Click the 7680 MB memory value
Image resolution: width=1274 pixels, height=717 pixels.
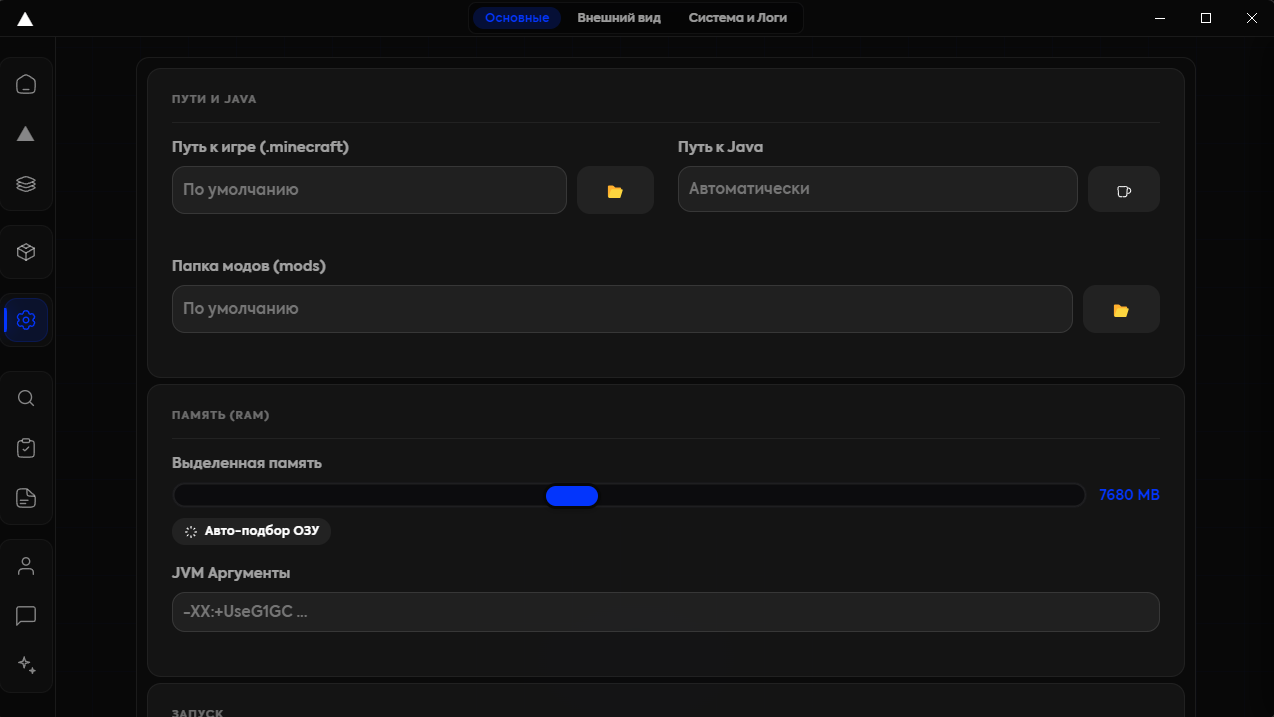click(x=1129, y=495)
